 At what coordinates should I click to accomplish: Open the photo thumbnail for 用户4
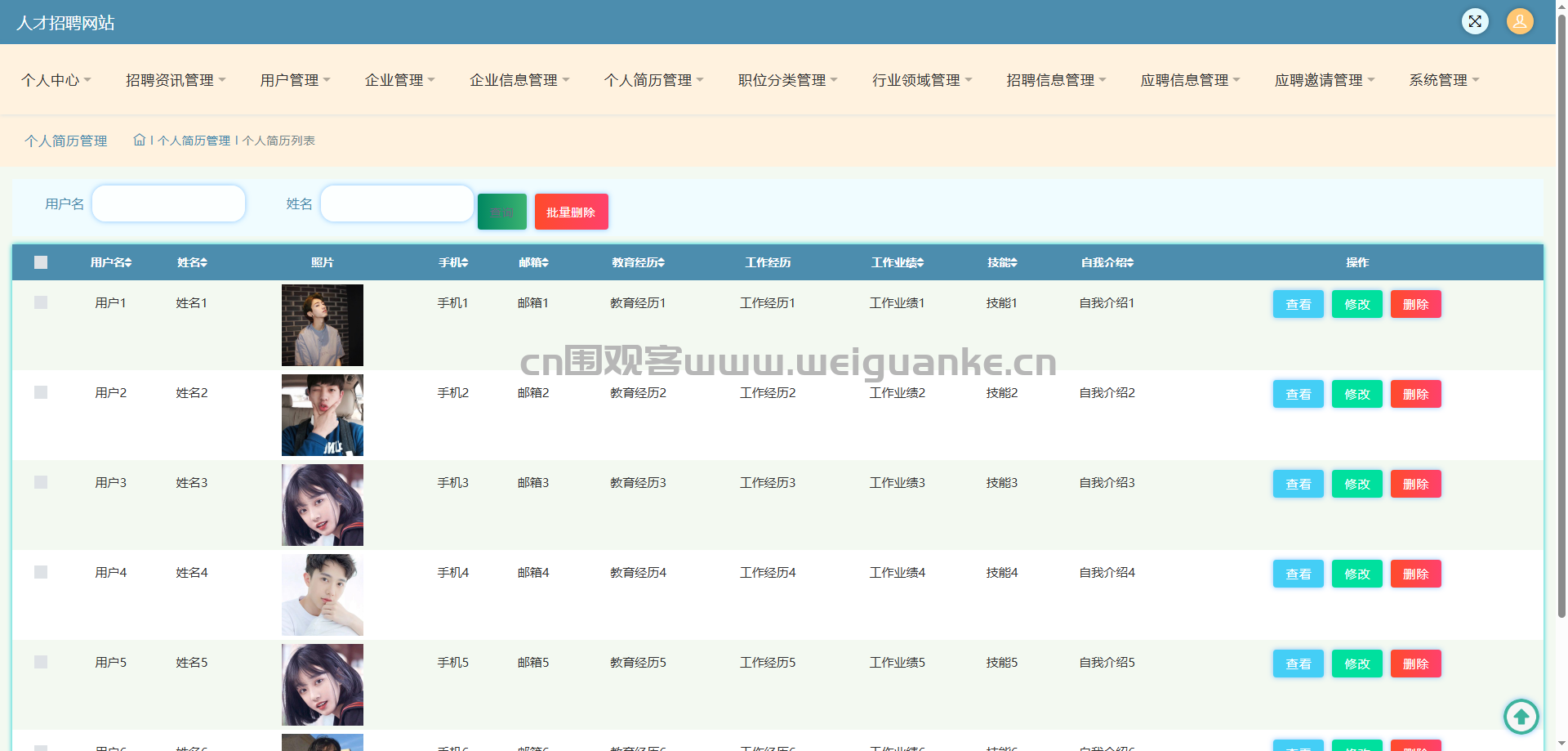[323, 595]
